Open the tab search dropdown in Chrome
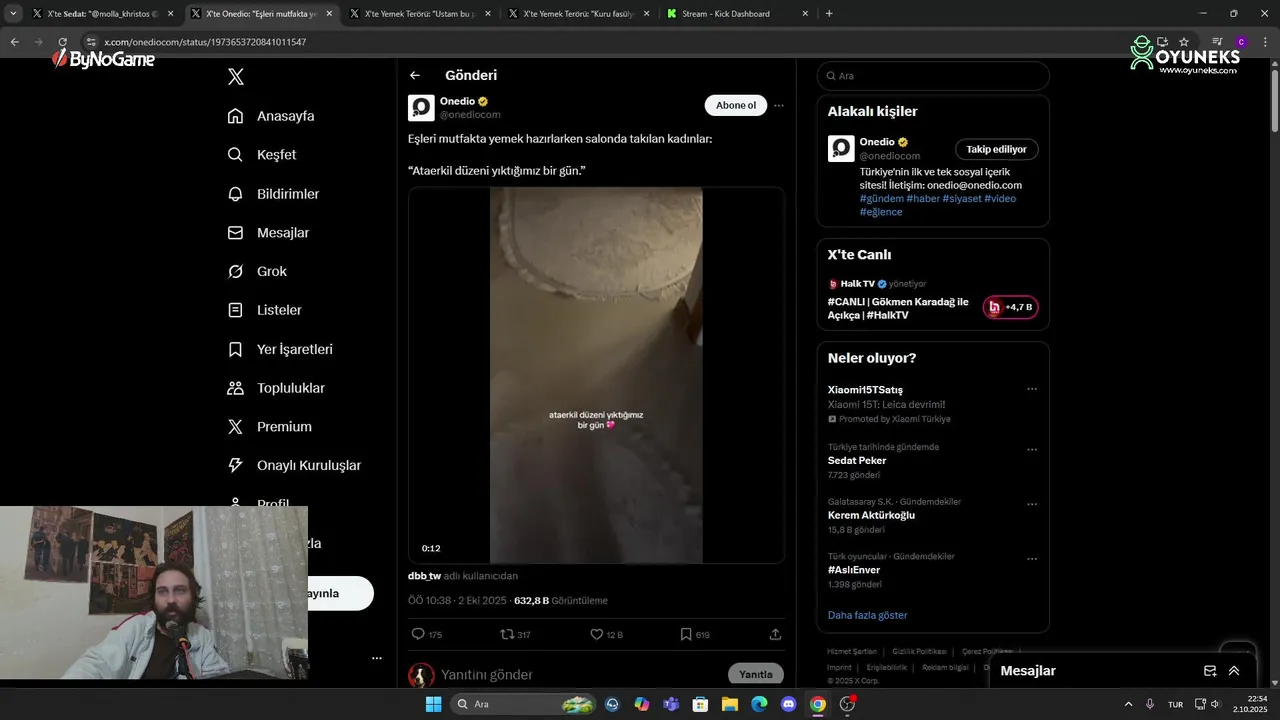Image resolution: width=1280 pixels, height=720 pixels. coord(13,14)
